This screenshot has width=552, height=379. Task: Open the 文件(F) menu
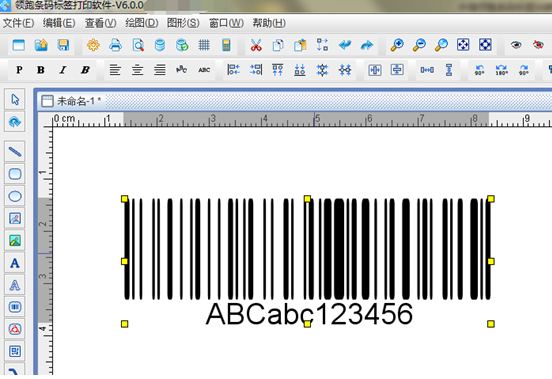(18, 23)
